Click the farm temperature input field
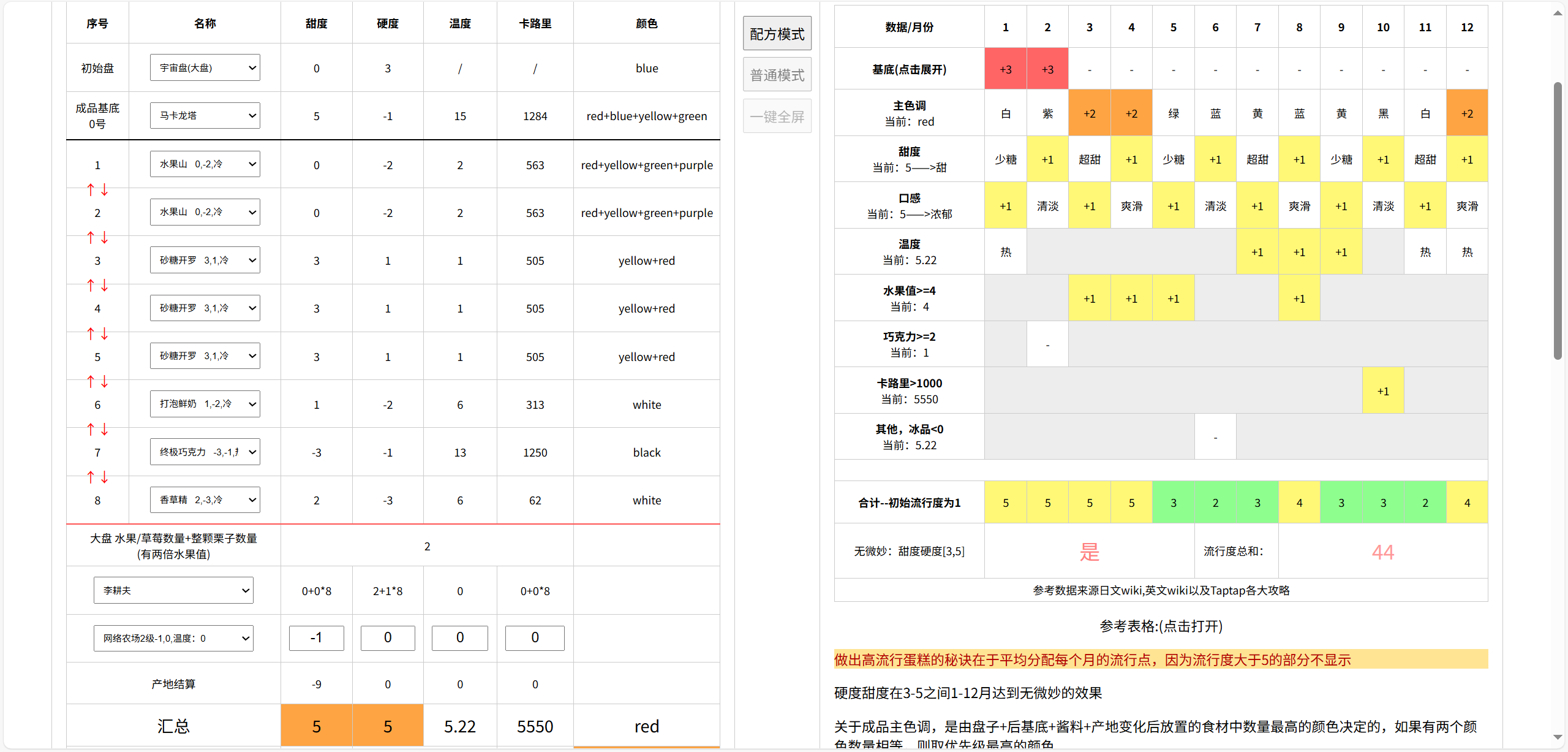The image size is (1568, 752). point(460,638)
